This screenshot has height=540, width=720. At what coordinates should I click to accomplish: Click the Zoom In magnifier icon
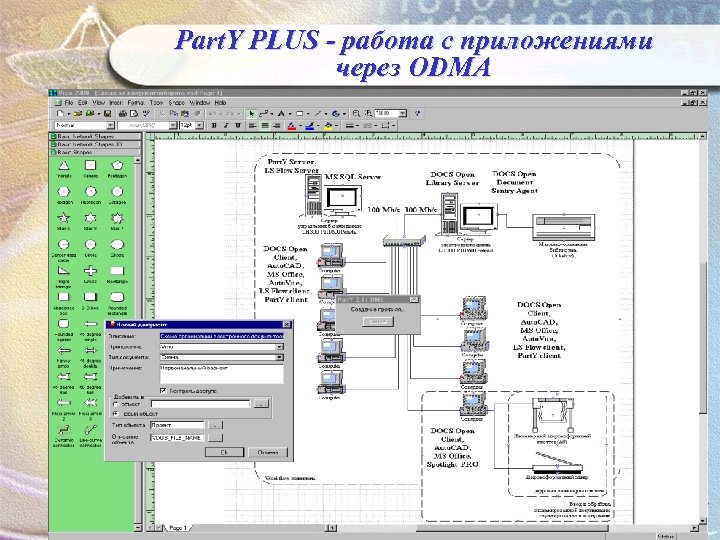(368, 113)
